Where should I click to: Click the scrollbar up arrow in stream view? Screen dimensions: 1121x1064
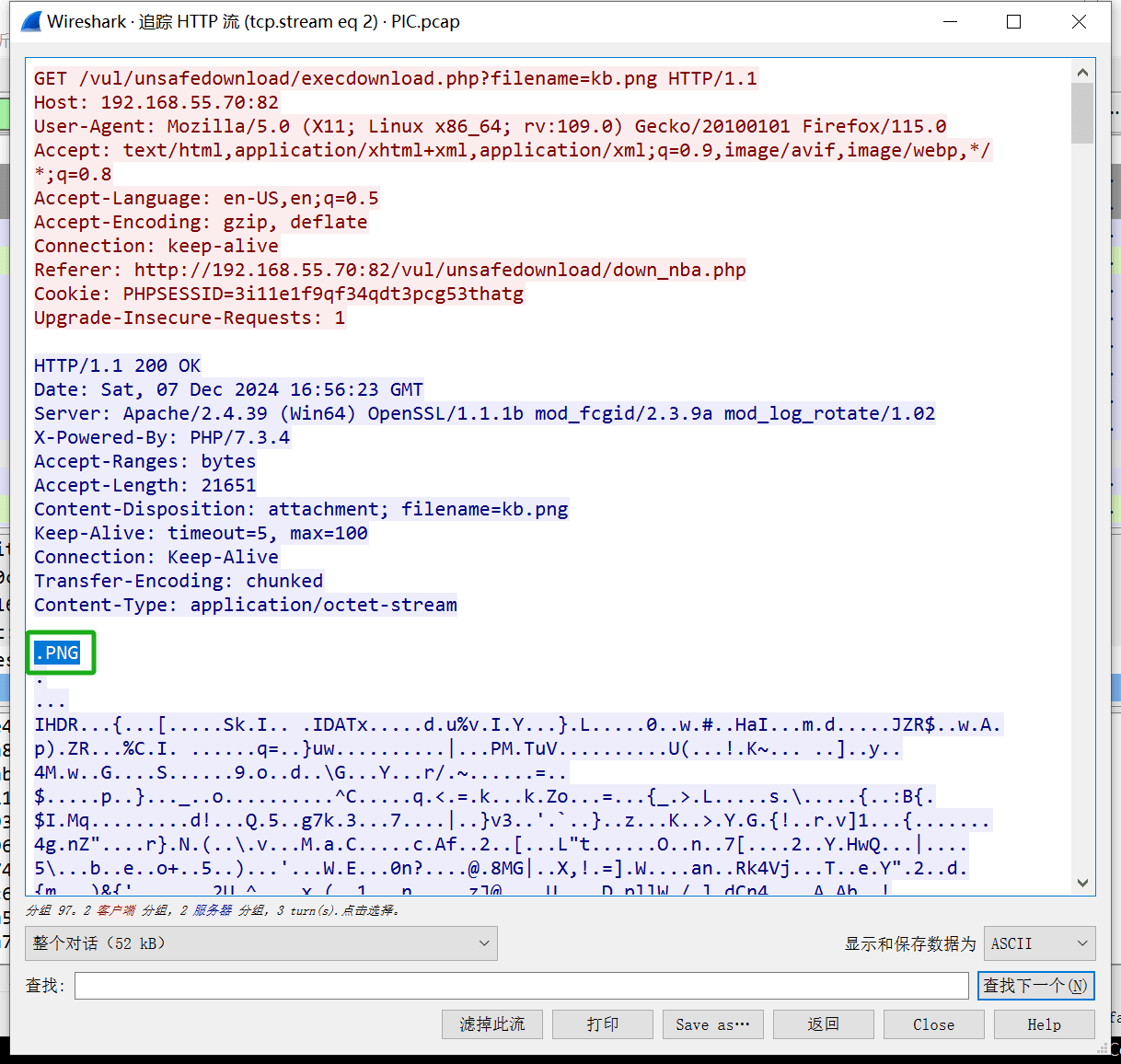point(1082,73)
